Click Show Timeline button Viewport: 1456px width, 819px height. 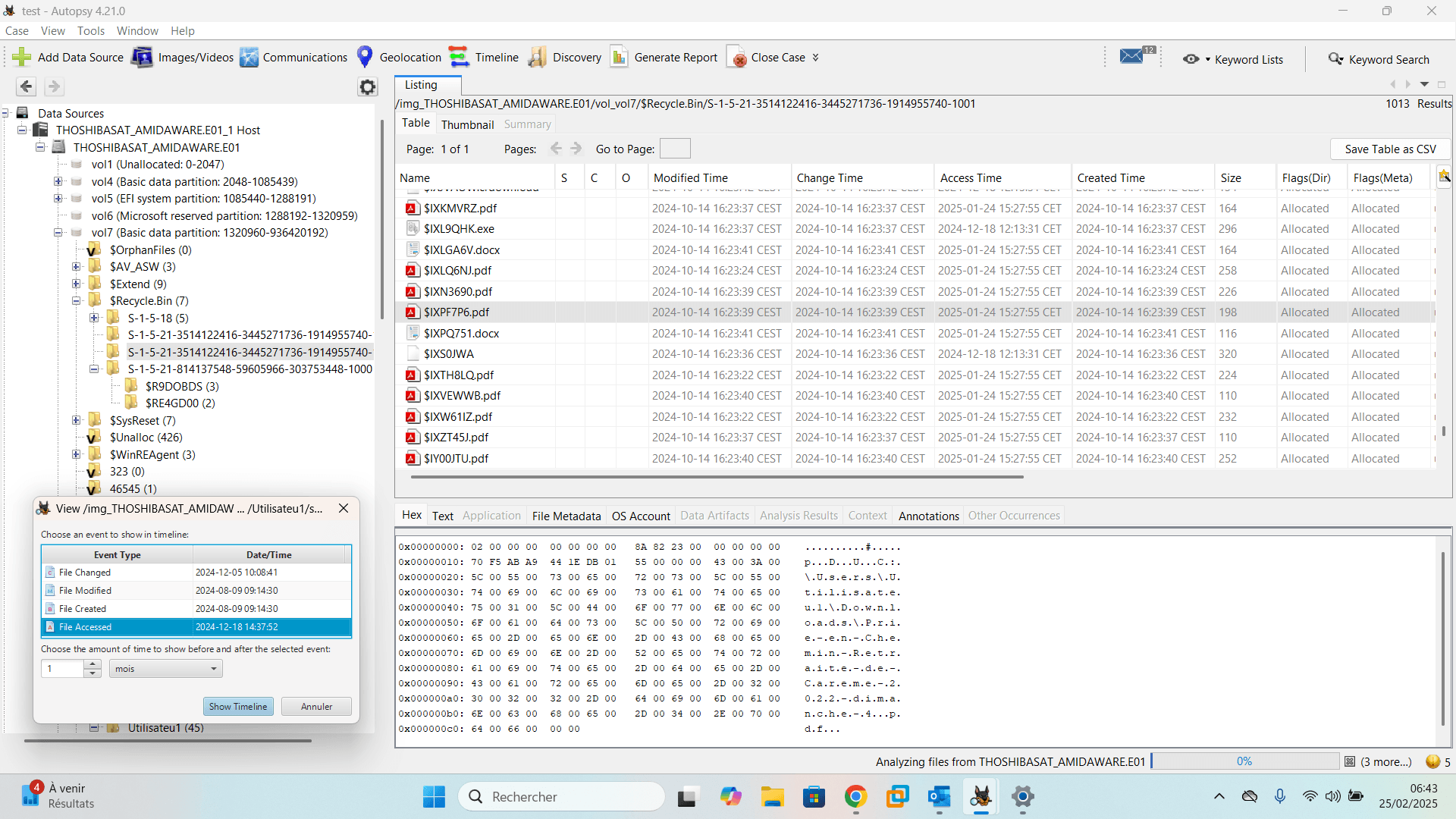[x=237, y=706]
